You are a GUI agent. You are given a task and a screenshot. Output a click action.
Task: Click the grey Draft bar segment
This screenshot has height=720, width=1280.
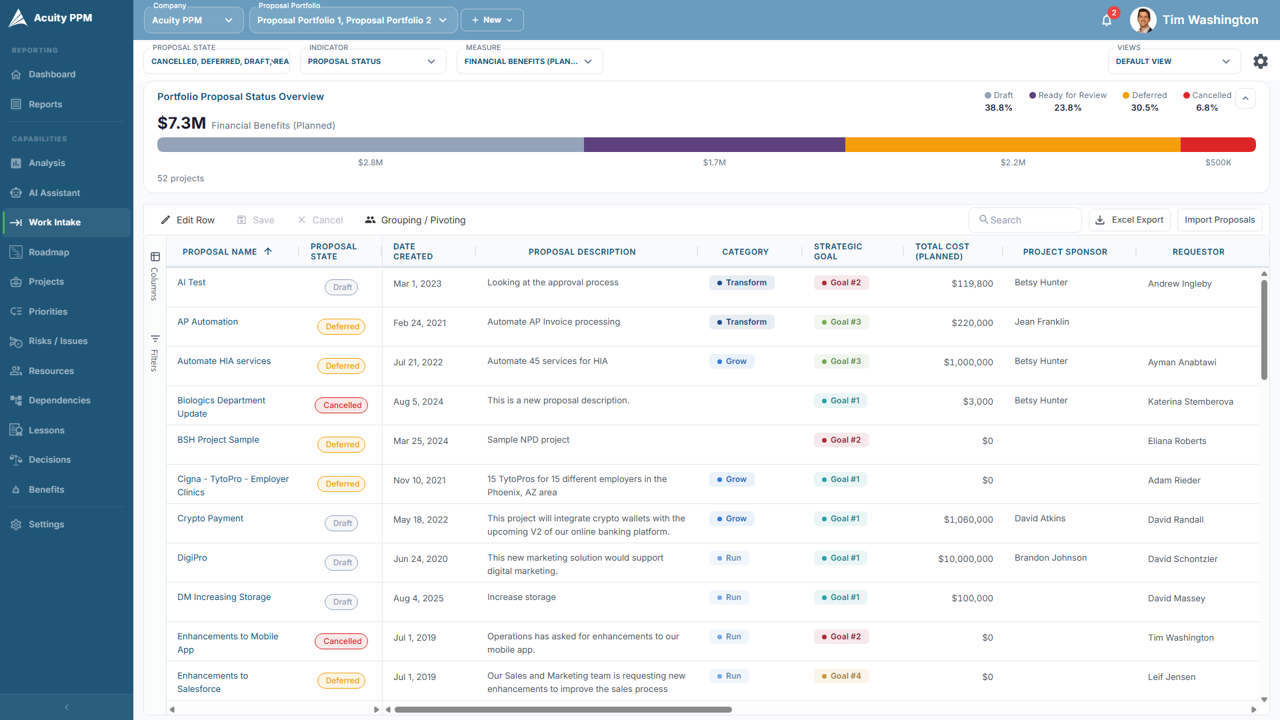coord(370,145)
